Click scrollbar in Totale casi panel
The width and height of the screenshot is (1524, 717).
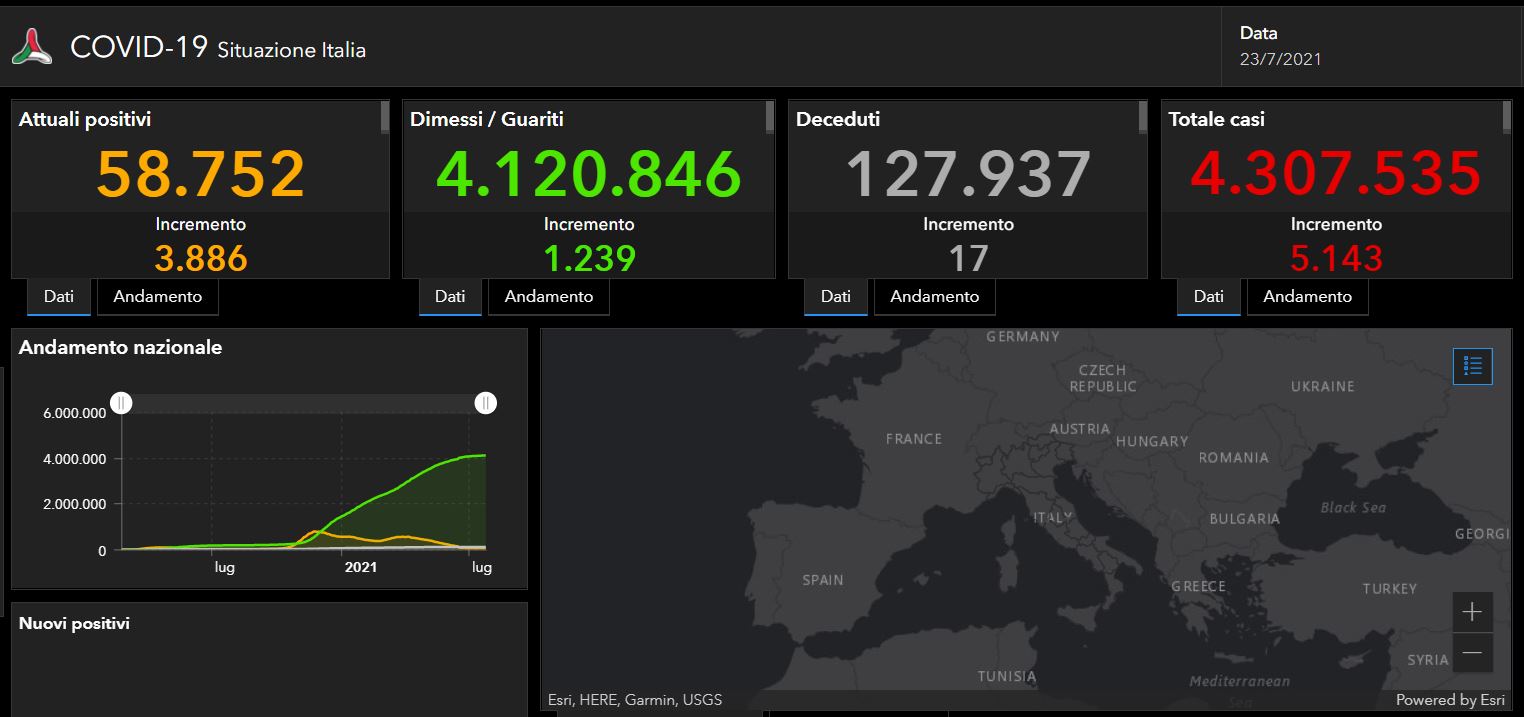click(x=1506, y=118)
